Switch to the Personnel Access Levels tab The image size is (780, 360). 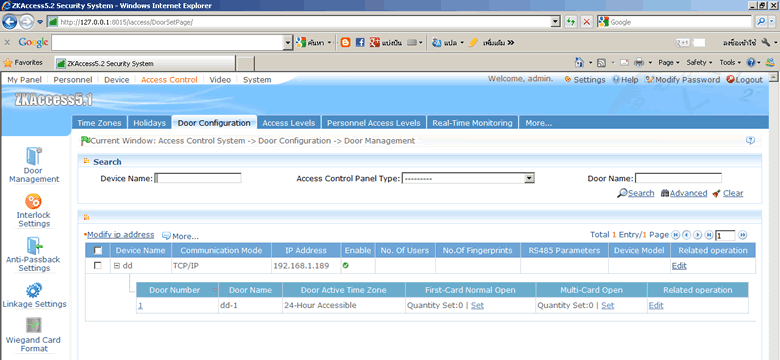click(374, 123)
